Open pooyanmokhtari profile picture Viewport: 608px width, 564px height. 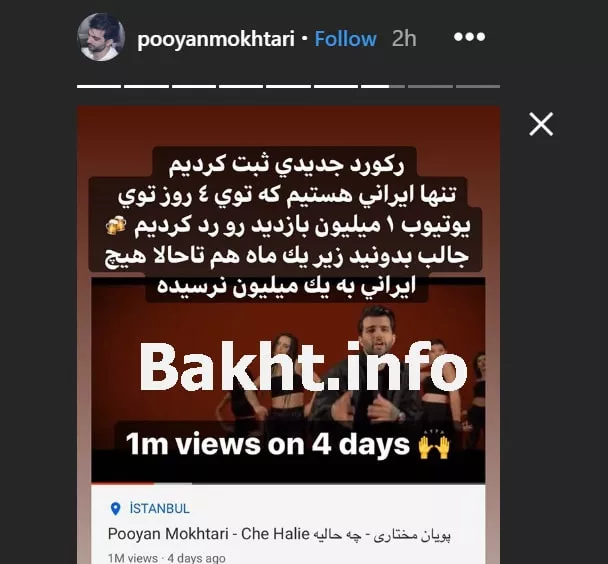point(101,37)
